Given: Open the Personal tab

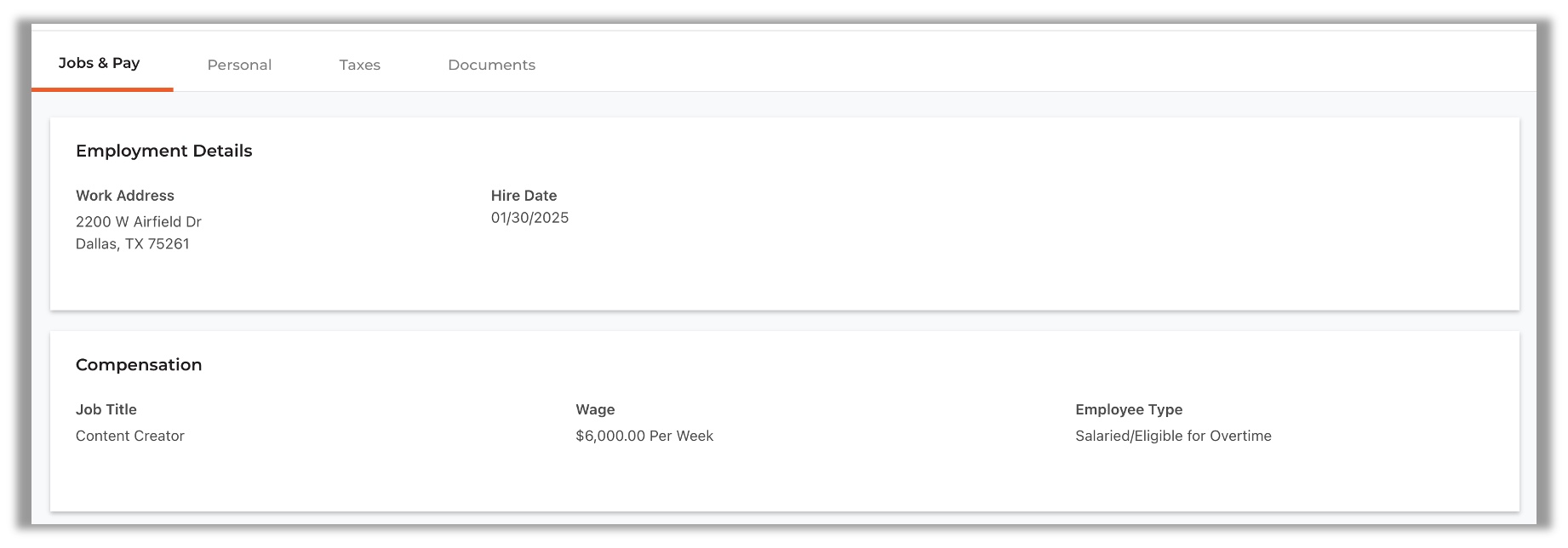Looking at the screenshot, I should [239, 65].
